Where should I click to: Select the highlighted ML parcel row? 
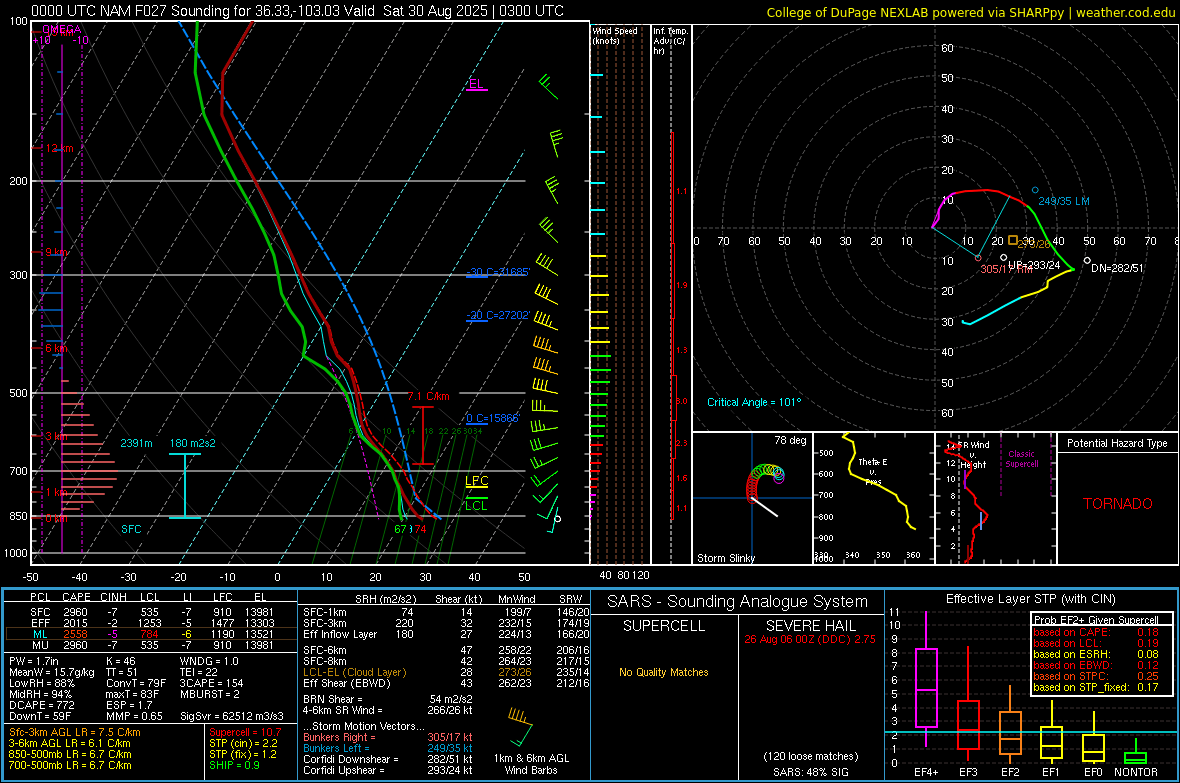[151, 634]
